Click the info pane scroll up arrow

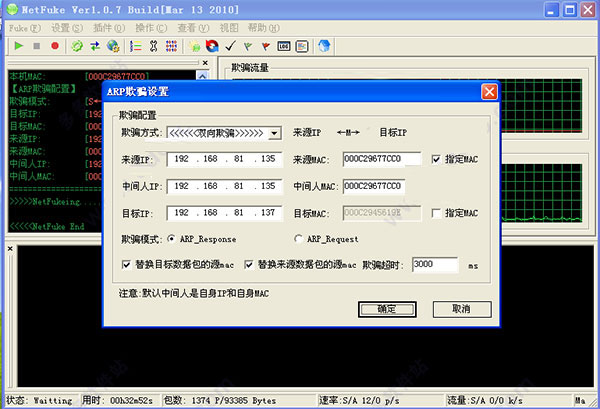(202, 75)
